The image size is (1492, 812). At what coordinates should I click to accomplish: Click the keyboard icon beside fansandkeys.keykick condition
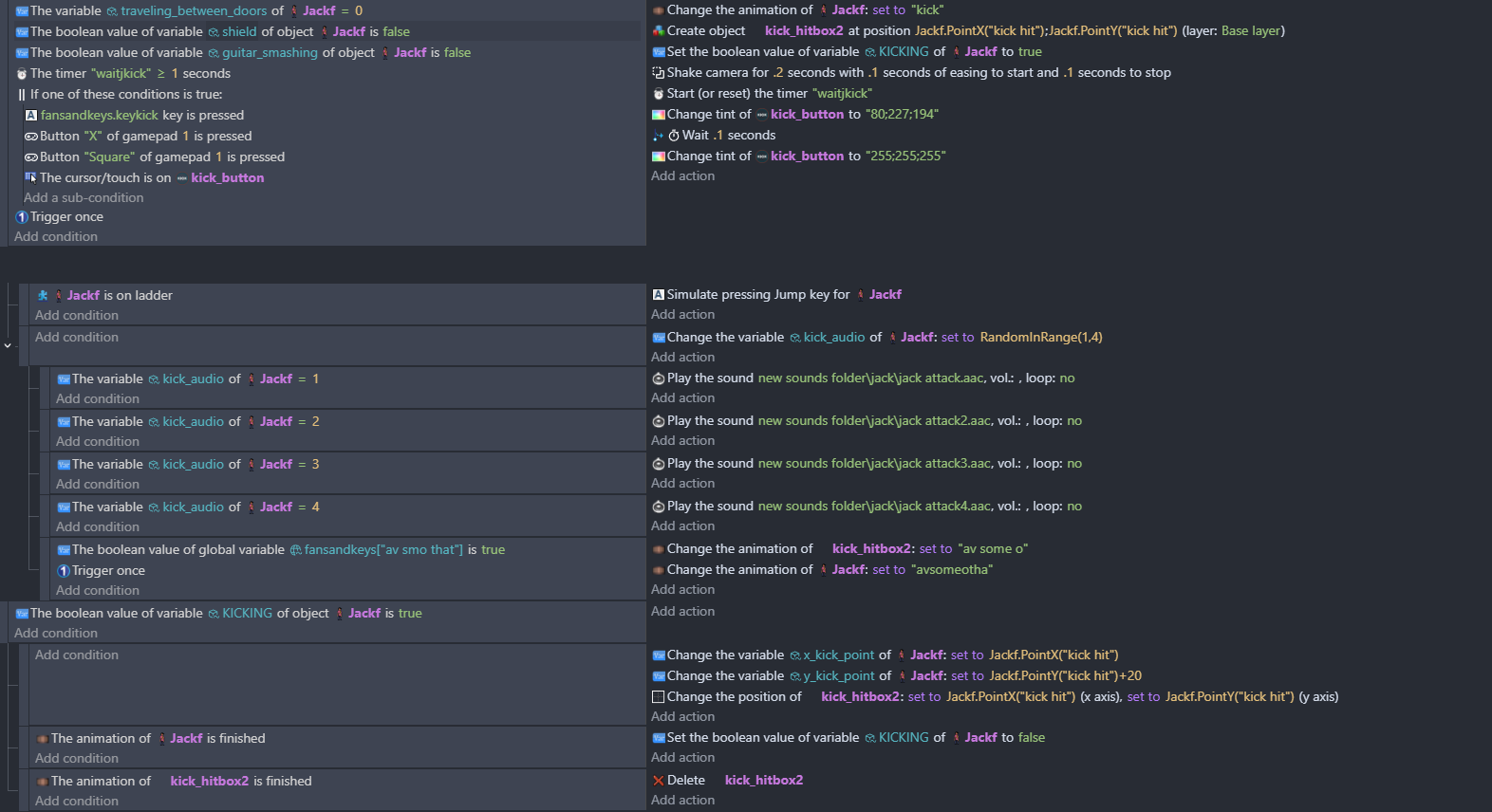pyautogui.click(x=31, y=116)
